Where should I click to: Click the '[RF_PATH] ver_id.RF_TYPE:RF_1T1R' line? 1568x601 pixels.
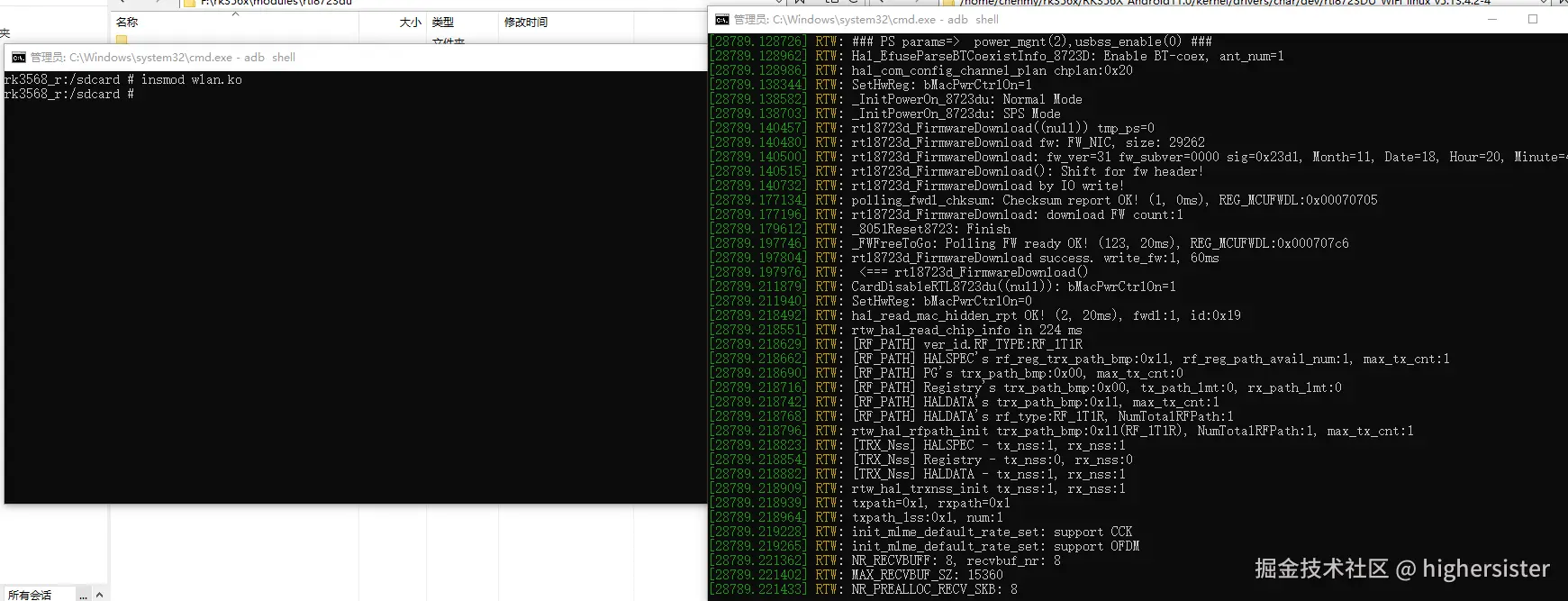(896, 344)
